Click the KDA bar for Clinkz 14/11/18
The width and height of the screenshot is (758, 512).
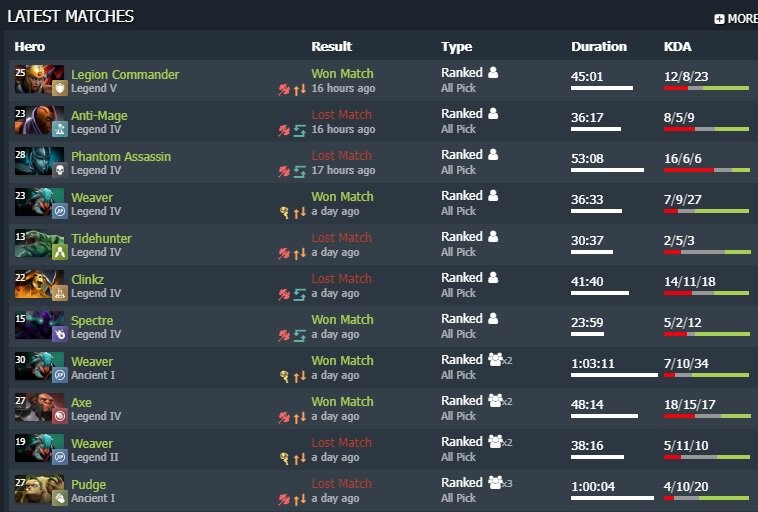[706, 293]
